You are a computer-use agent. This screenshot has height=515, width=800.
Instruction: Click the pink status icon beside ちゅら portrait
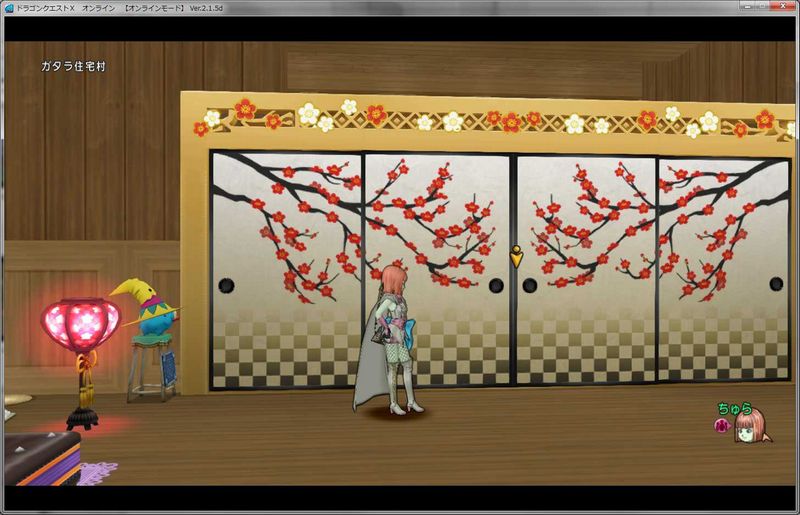721,425
